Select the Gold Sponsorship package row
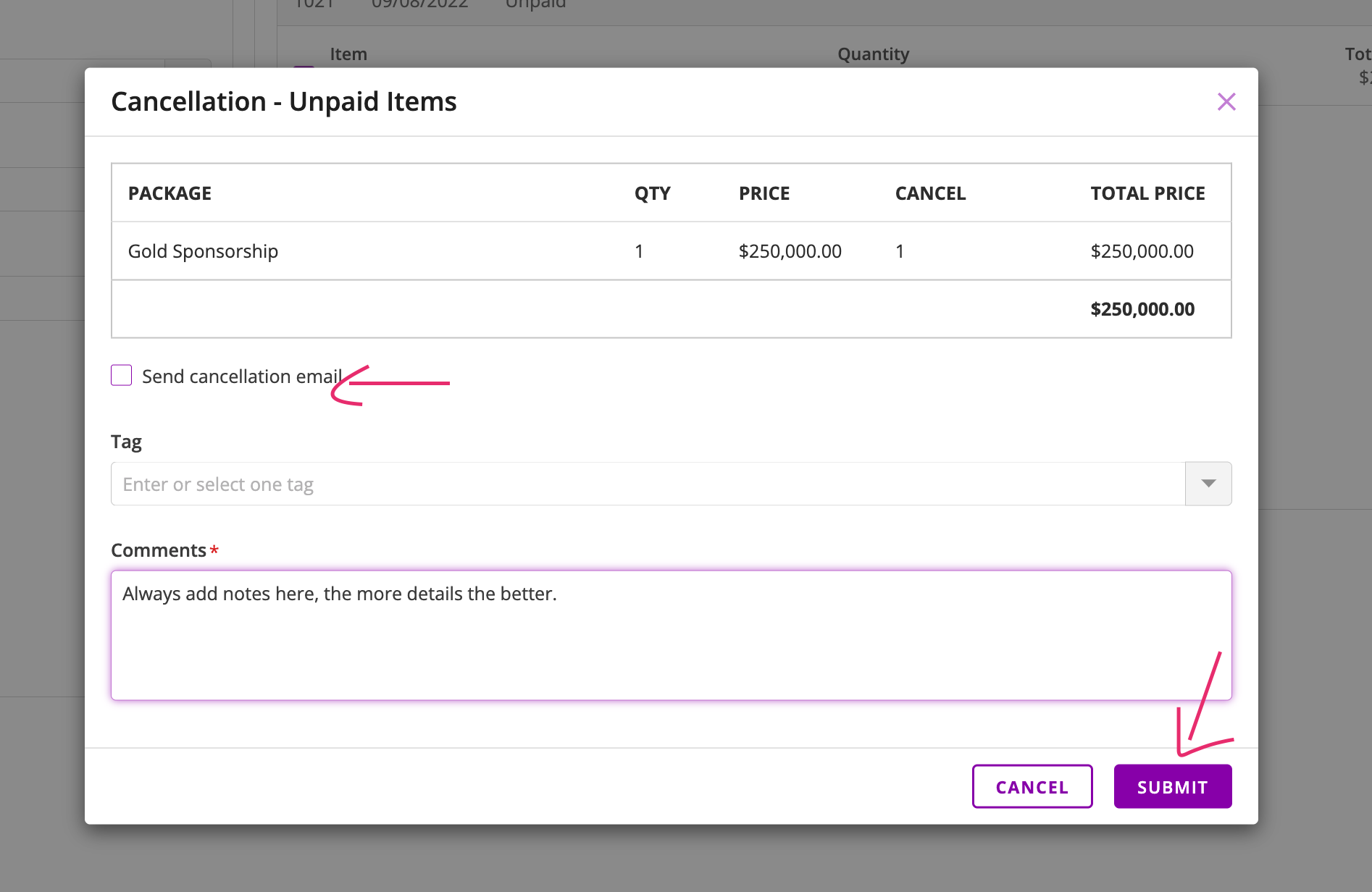Screen dimensions: 1372x892 tap(203, 251)
